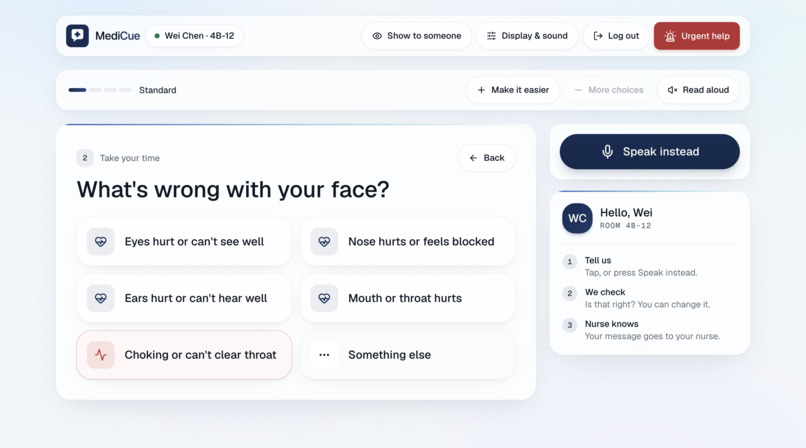
Task: Click the WC avatar circle
Action: tap(577, 218)
